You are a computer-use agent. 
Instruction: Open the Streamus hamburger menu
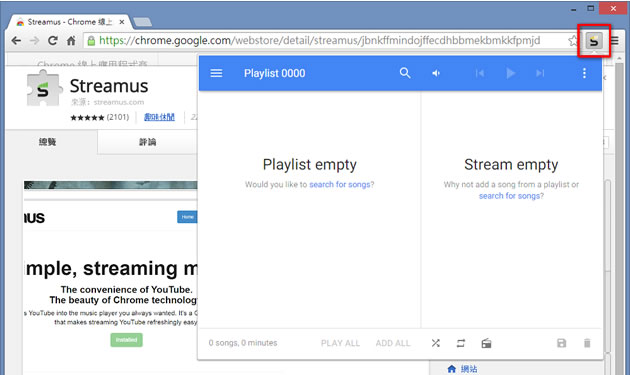tap(216, 73)
